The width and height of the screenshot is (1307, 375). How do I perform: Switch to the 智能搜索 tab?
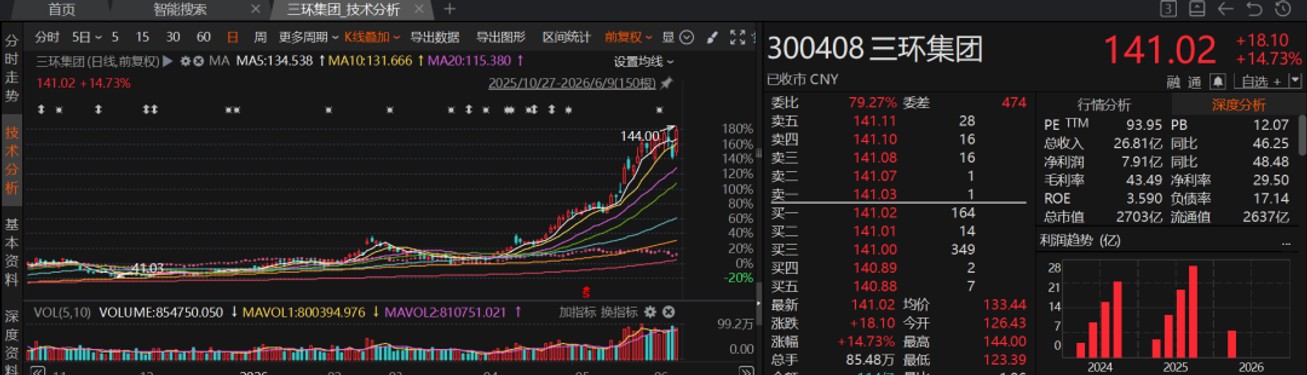181,9
